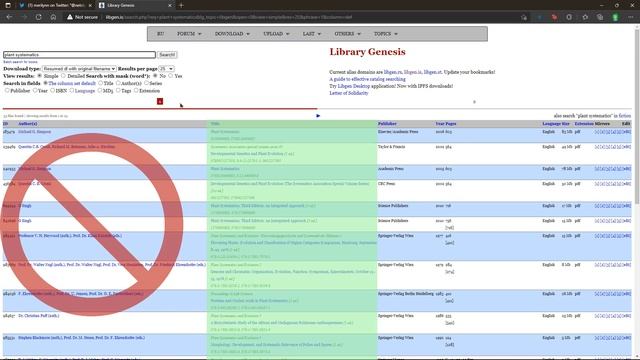Viewport: 640px width, 360px height.
Task: Choose the MD5 search field
Action: click(100, 91)
